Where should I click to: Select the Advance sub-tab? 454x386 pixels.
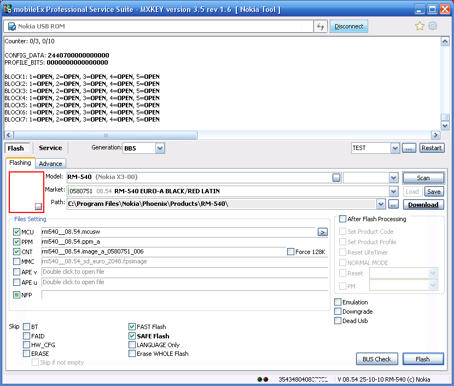click(50, 164)
